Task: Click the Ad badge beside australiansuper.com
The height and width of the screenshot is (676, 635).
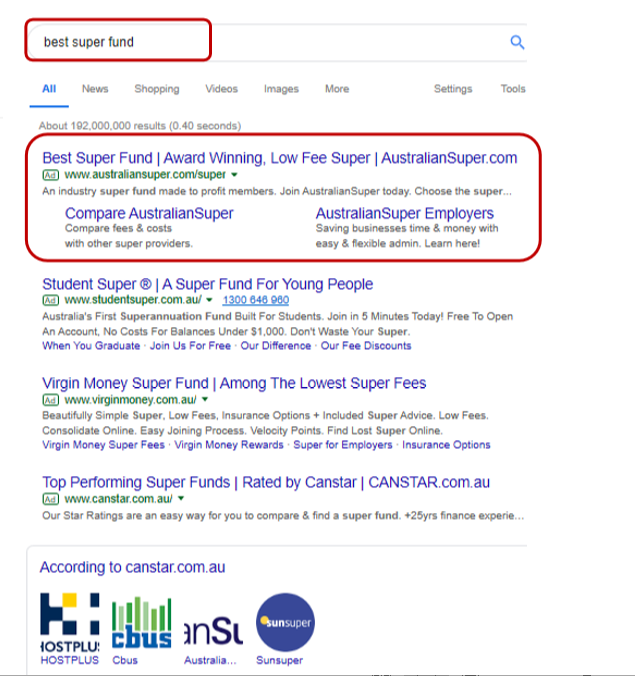Action: (50, 175)
